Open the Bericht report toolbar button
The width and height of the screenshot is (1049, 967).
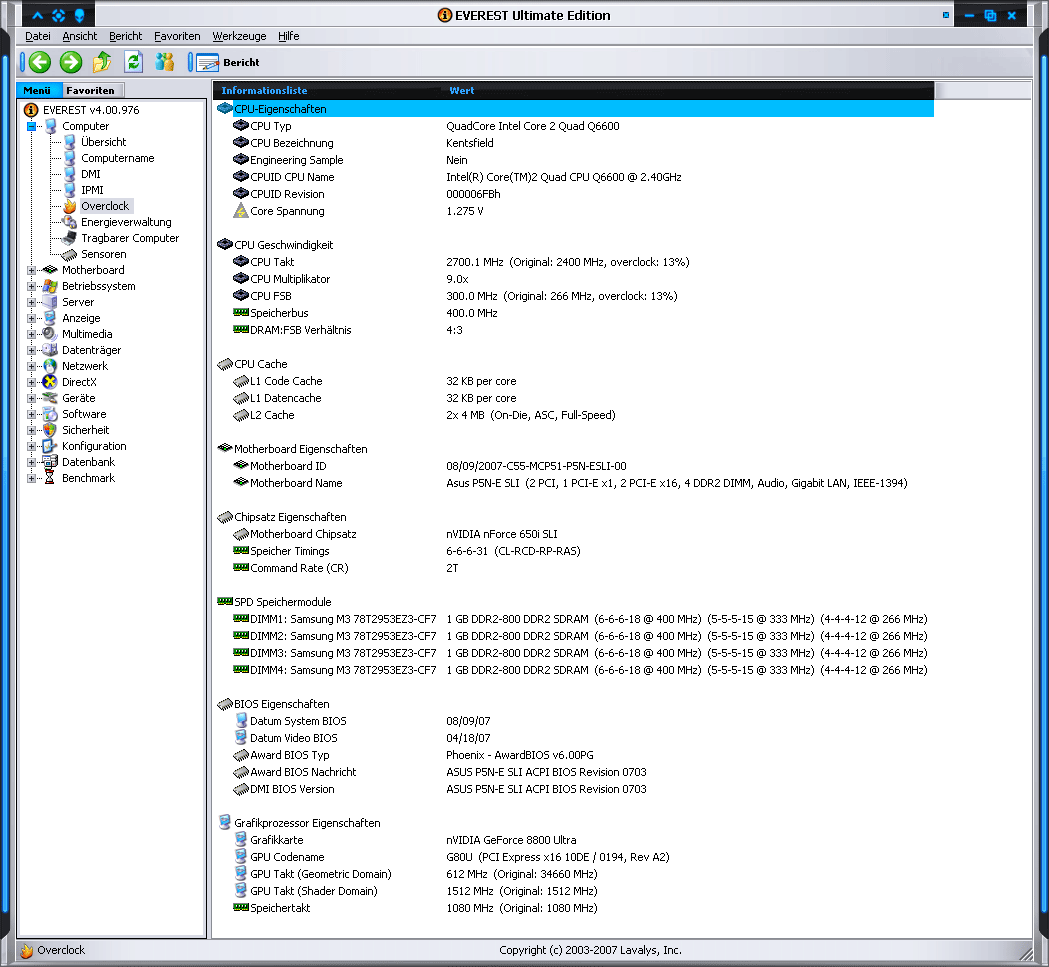coord(227,62)
